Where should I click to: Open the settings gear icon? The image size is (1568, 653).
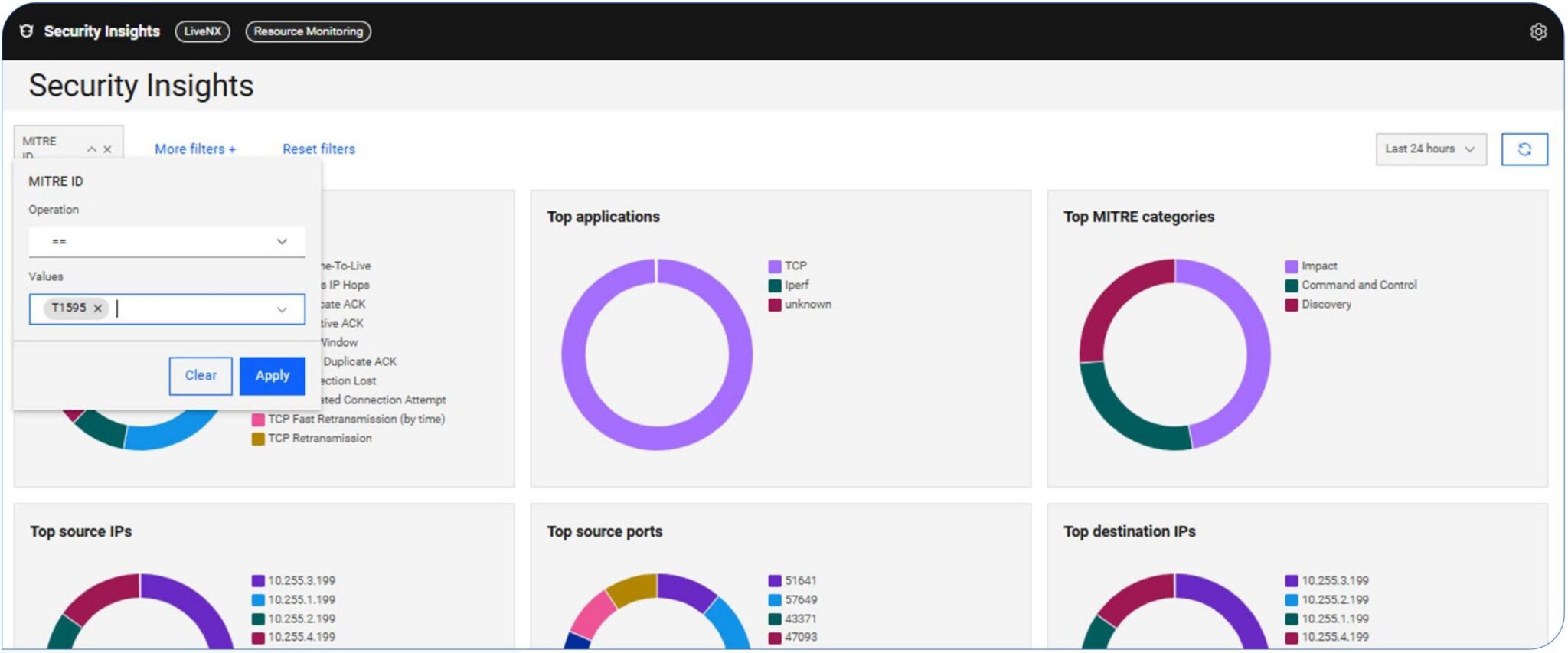click(1537, 31)
